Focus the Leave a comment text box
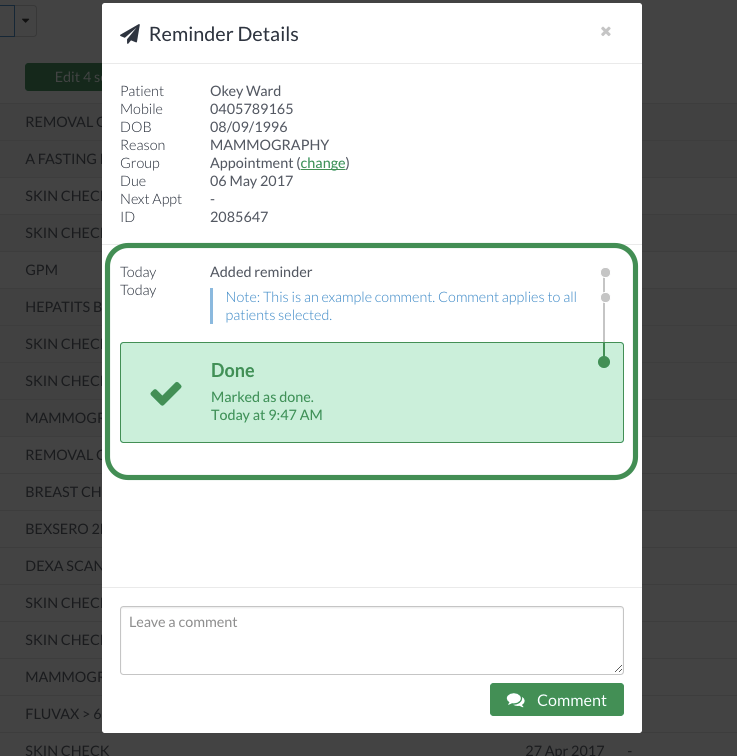Viewport: 737px width, 756px height. tap(372, 640)
